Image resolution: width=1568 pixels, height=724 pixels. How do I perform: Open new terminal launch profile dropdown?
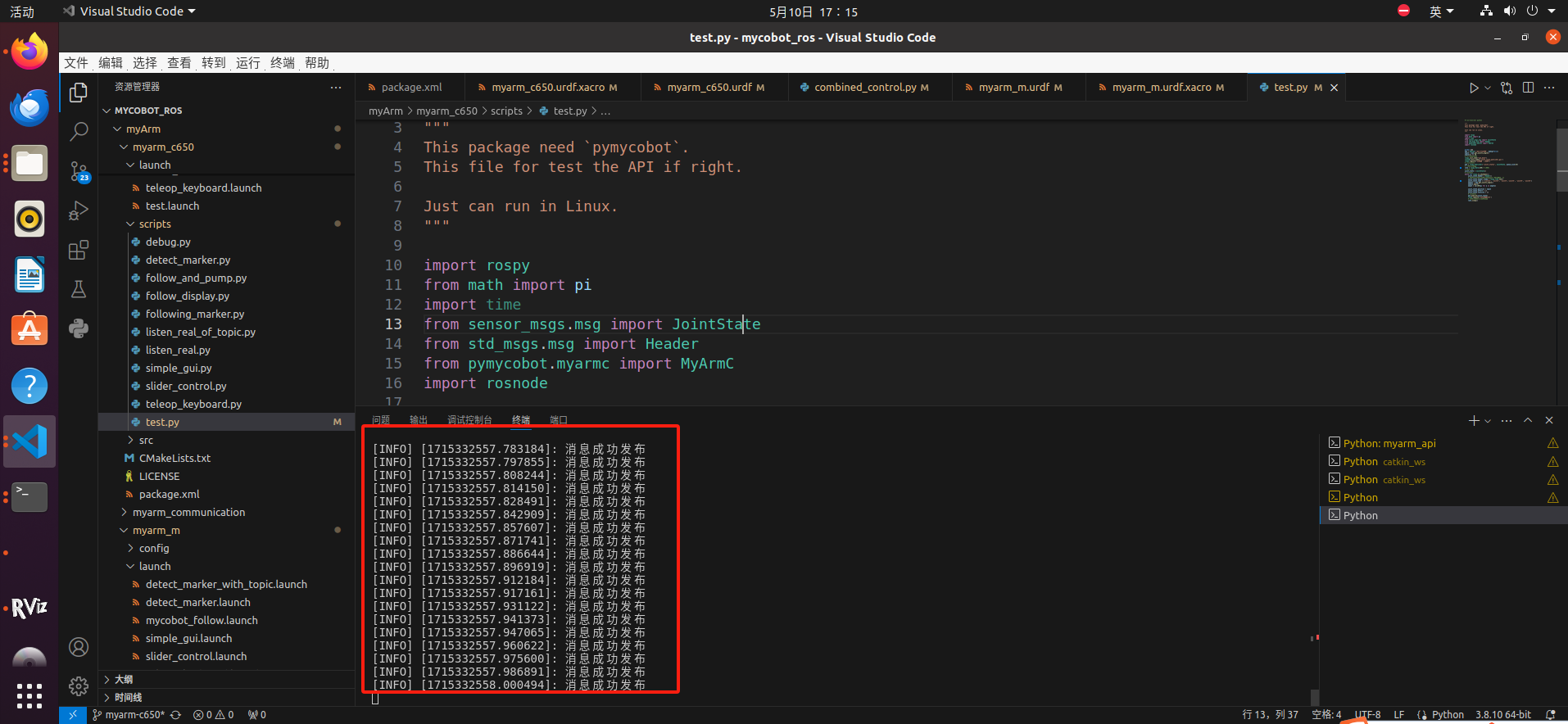point(1488,421)
